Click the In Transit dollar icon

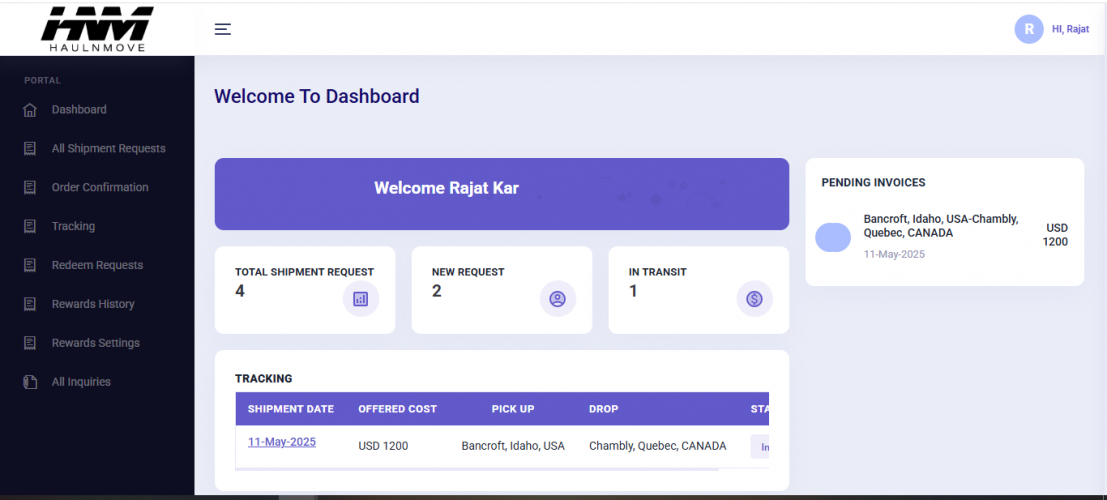(x=755, y=298)
